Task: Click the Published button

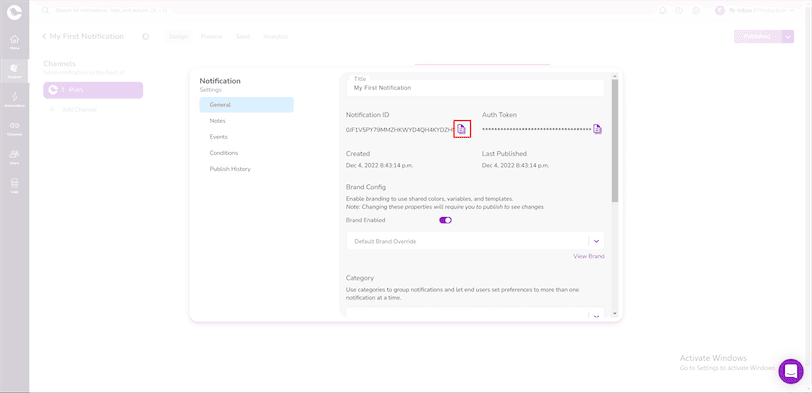Action: pyautogui.click(x=758, y=36)
